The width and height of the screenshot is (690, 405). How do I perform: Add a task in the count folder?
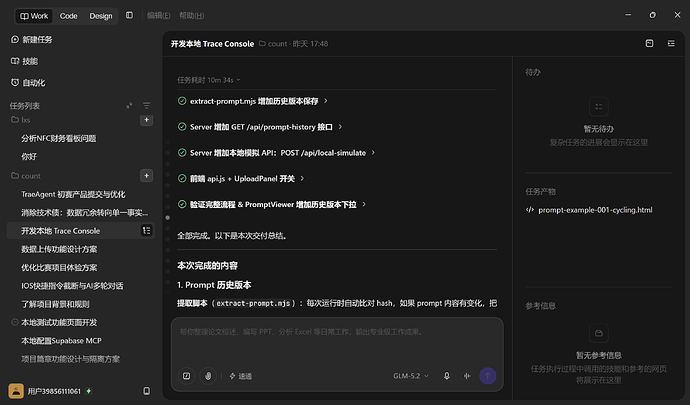pos(147,176)
